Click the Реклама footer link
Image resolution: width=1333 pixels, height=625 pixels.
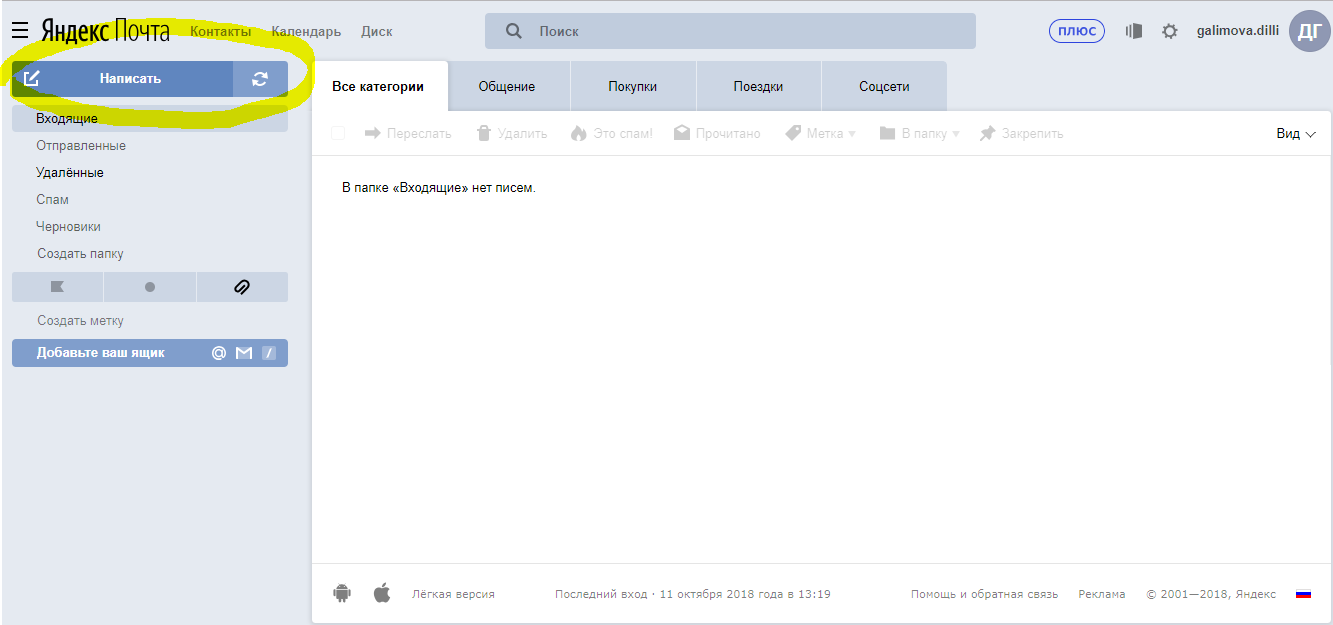(1102, 594)
